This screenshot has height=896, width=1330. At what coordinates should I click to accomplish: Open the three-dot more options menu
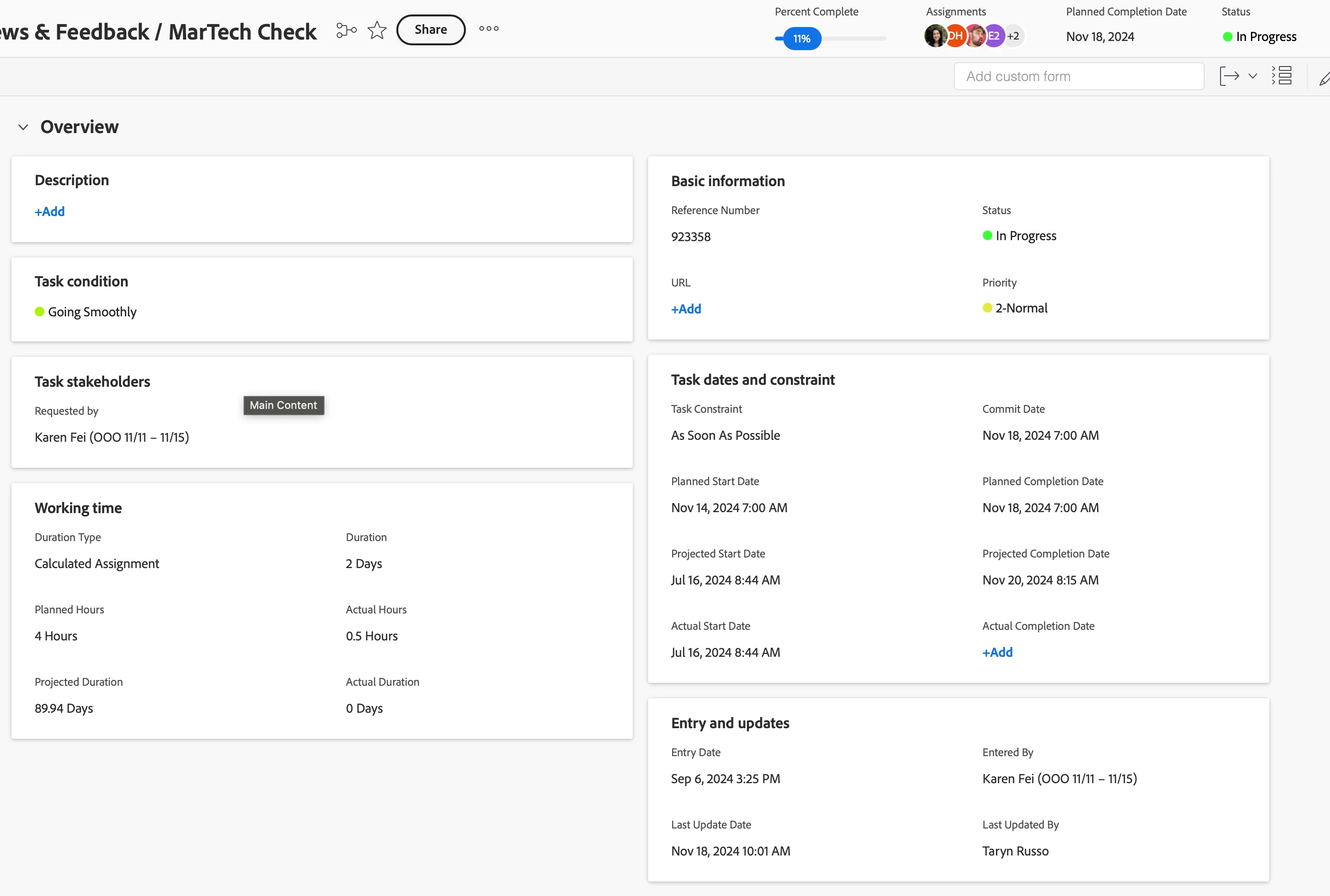coord(489,28)
